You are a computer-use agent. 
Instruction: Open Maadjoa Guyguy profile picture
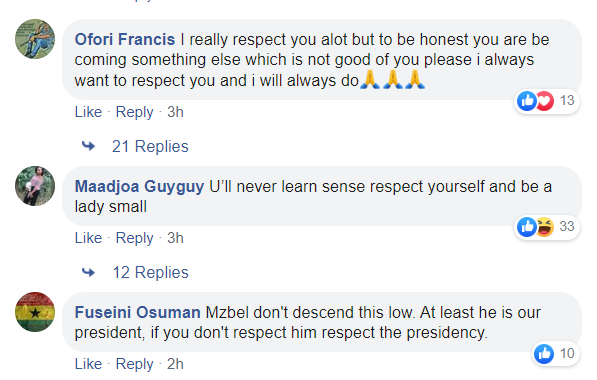(x=35, y=186)
